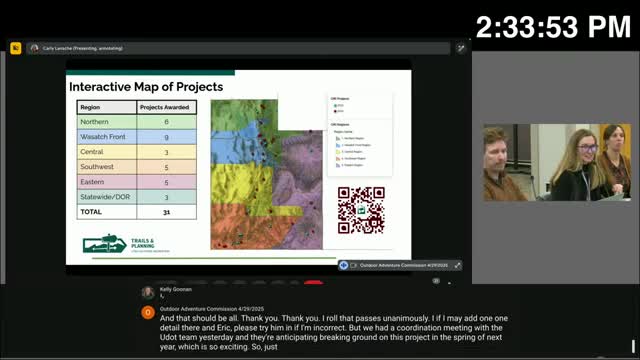
Task: Click the yellow presentation icon at top left
Action: click(16, 48)
